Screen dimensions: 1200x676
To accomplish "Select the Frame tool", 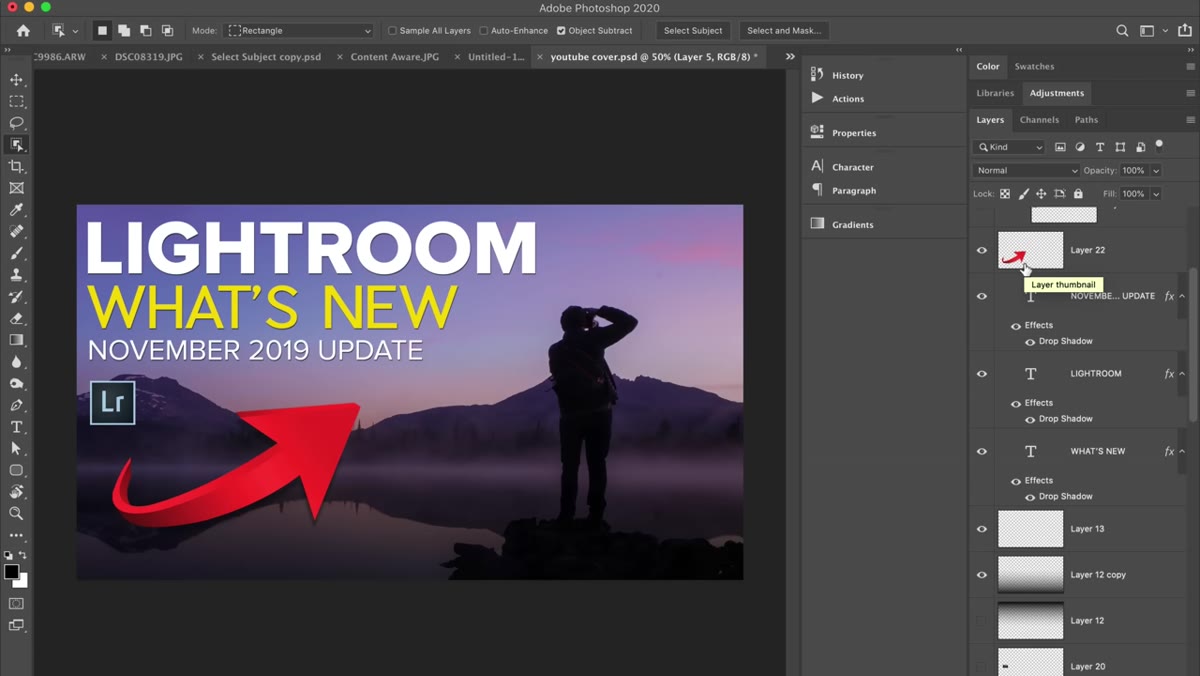I will (16, 188).
